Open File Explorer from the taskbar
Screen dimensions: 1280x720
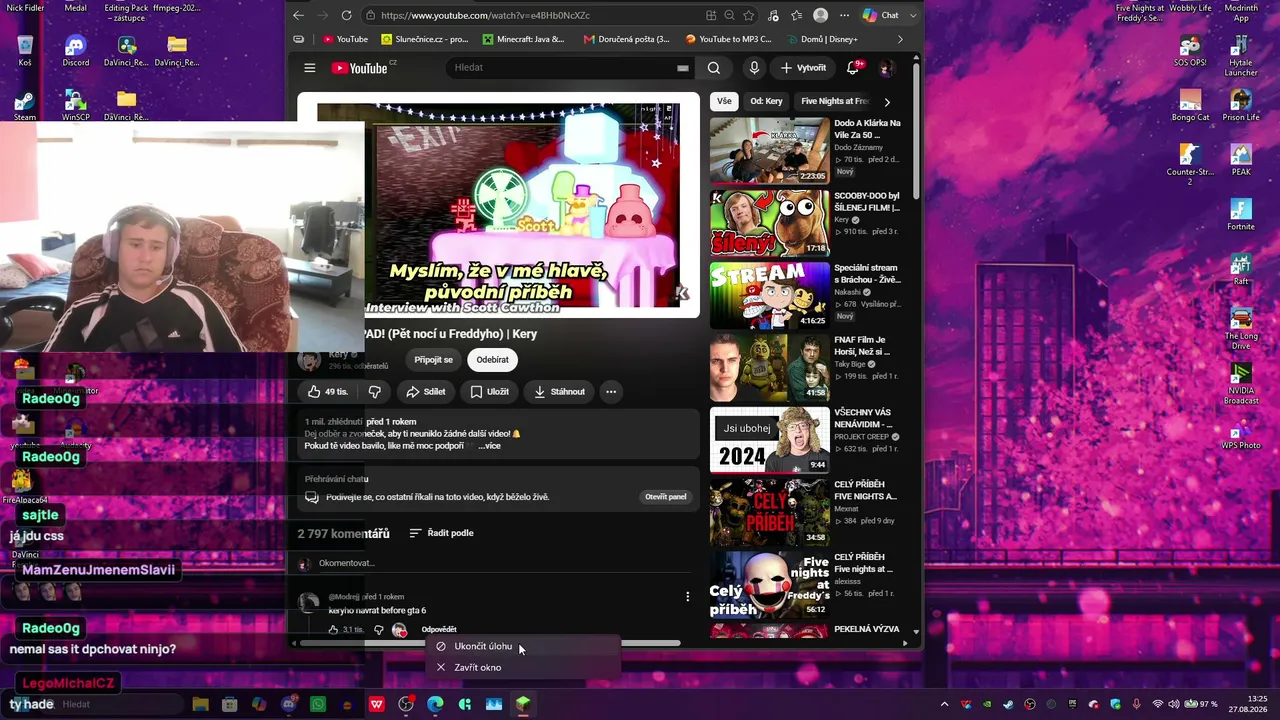200,704
